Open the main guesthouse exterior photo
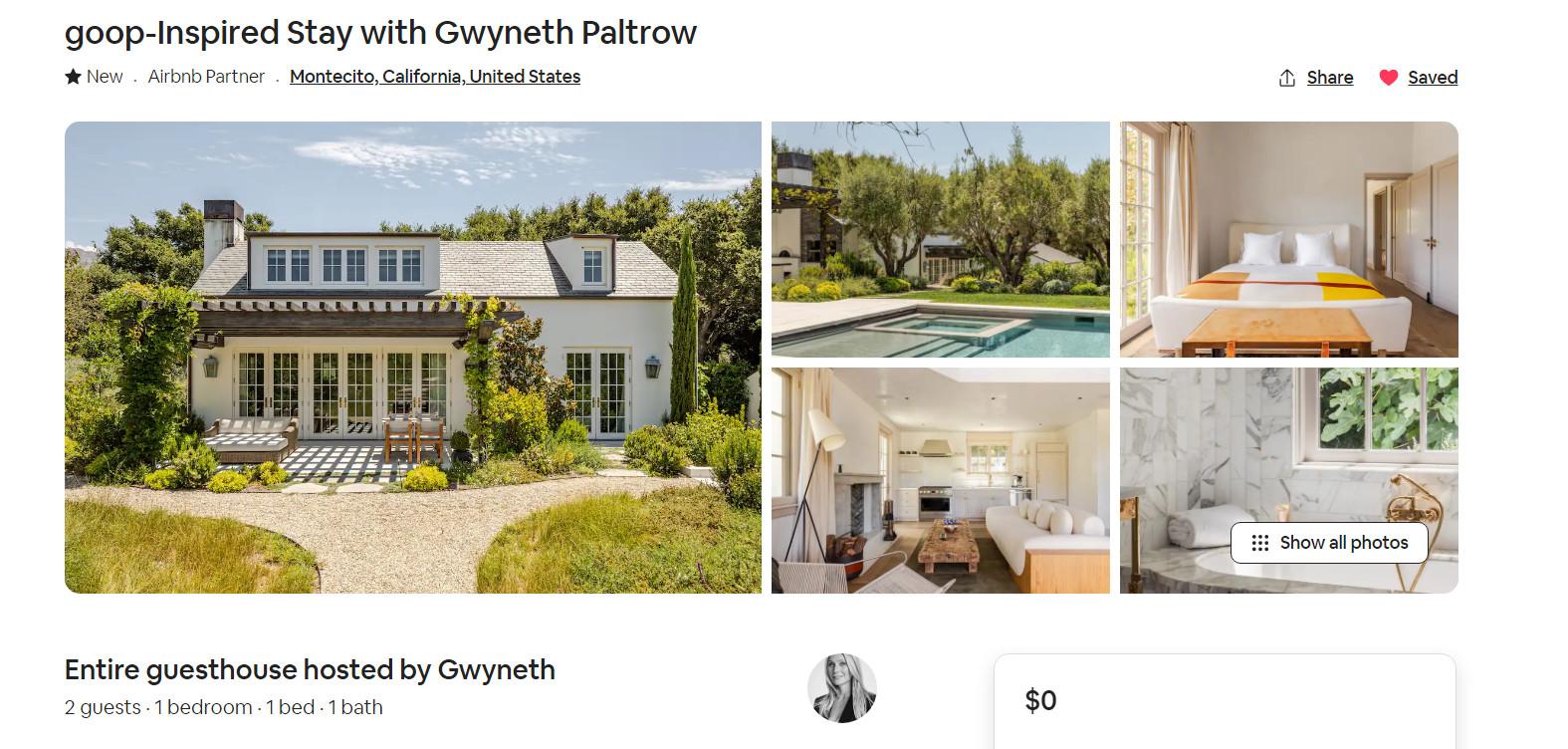This screenshot has height=749, width=1568. click(x=413, y=358)
